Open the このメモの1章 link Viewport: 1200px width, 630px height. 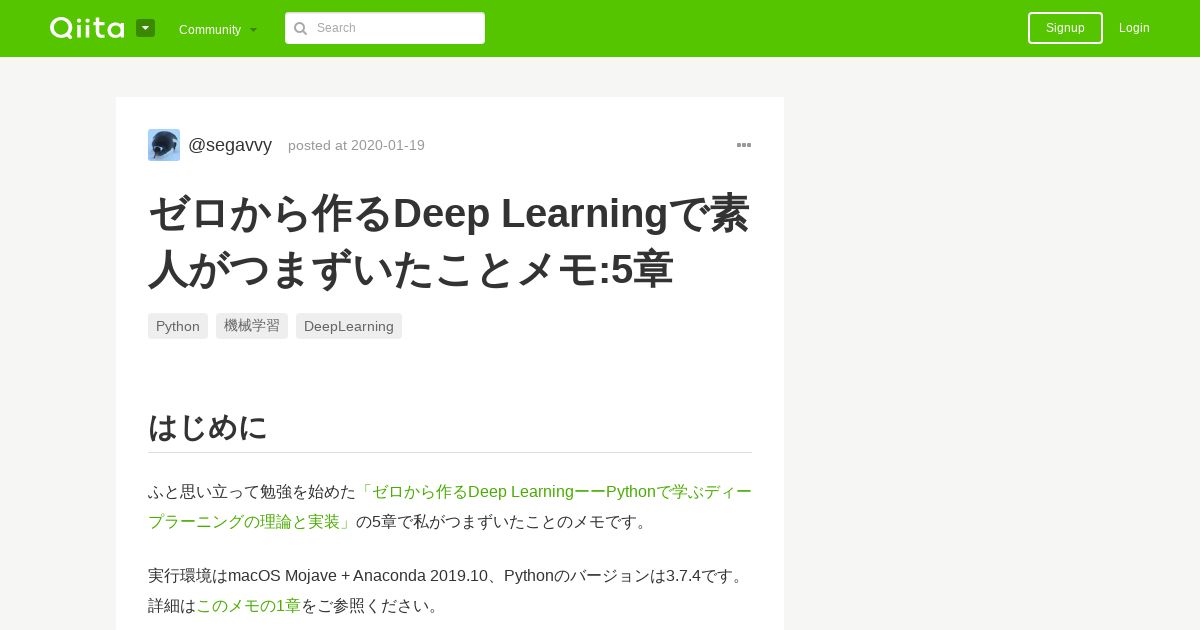pos(248,606)
